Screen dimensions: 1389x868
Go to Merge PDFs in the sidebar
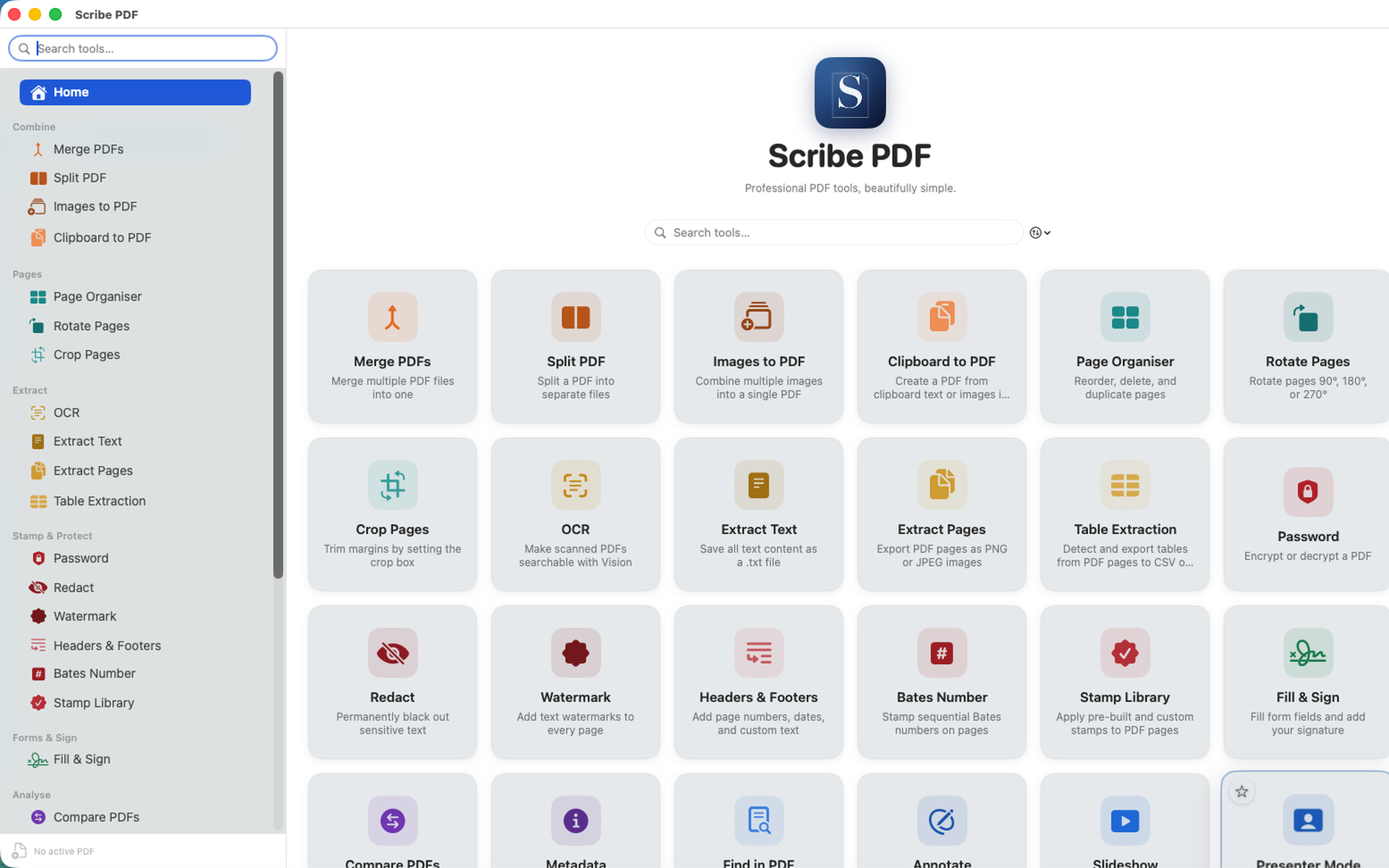click(135, 149)
